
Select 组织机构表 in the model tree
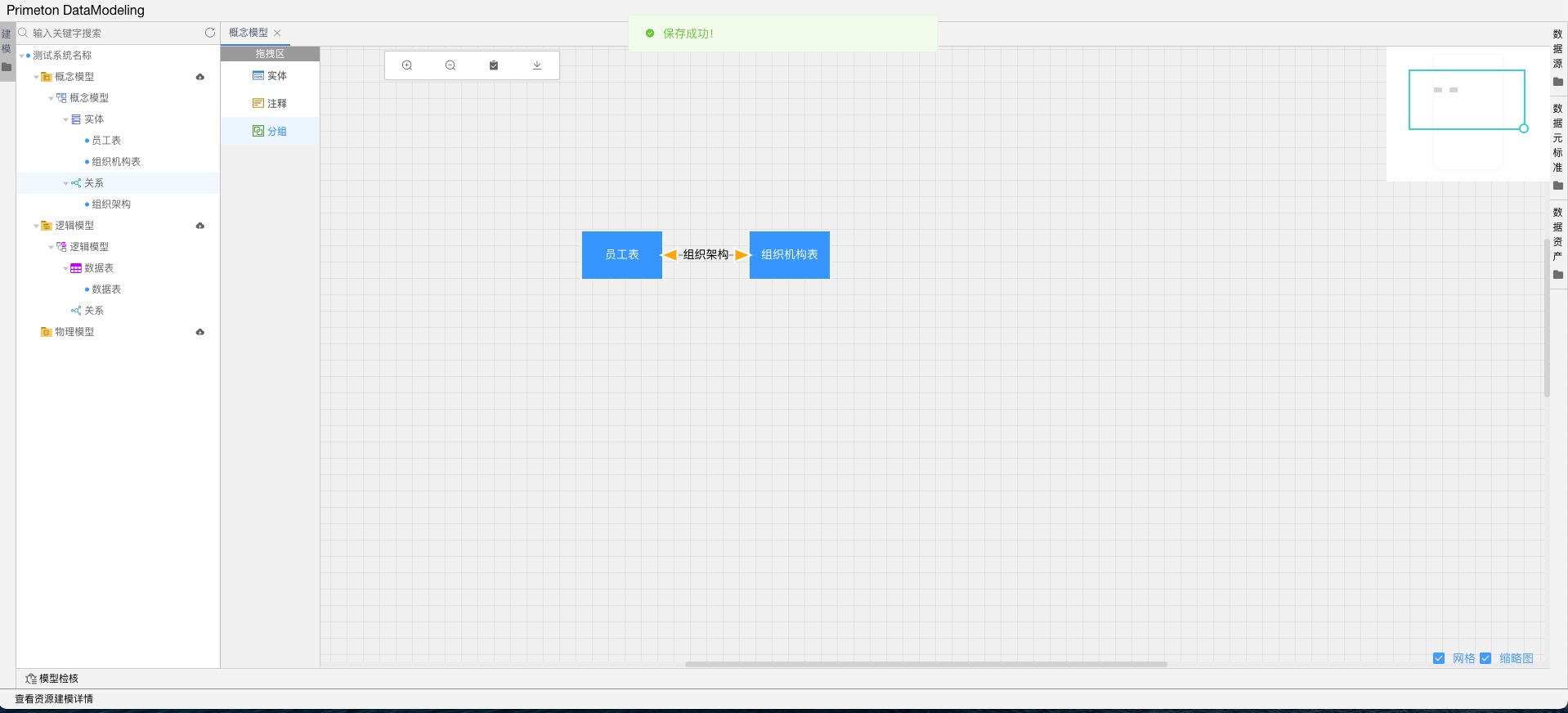(116, 162)
